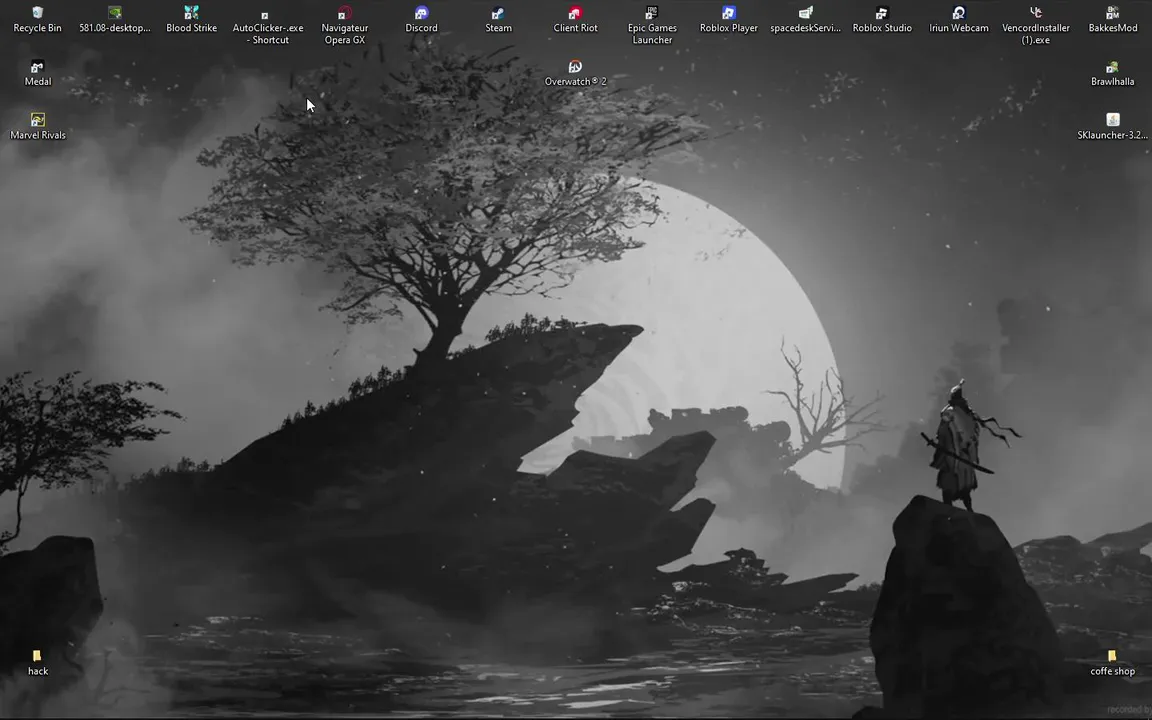The image size is (1152, 720).
Task: Click the coffe shop folder
Action: pyautogui.click(x=1112, y=662)
